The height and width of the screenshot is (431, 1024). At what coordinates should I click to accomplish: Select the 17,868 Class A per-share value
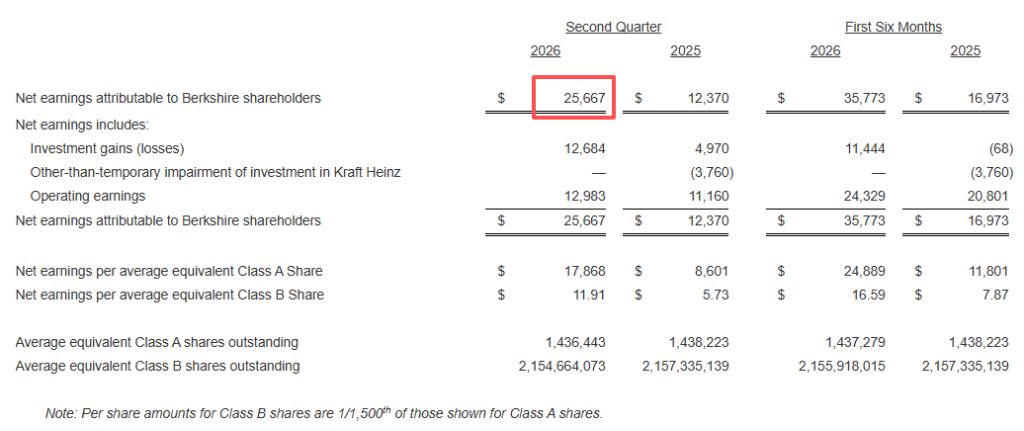click(x=584, y=270)
